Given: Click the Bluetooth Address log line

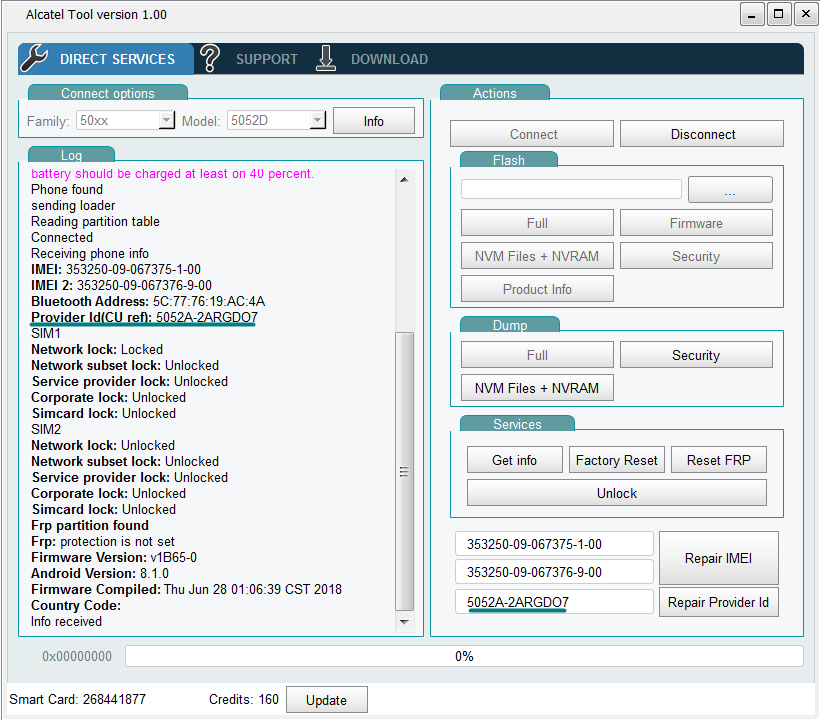Looking at the screenshot, I should [x=148, y=301].
